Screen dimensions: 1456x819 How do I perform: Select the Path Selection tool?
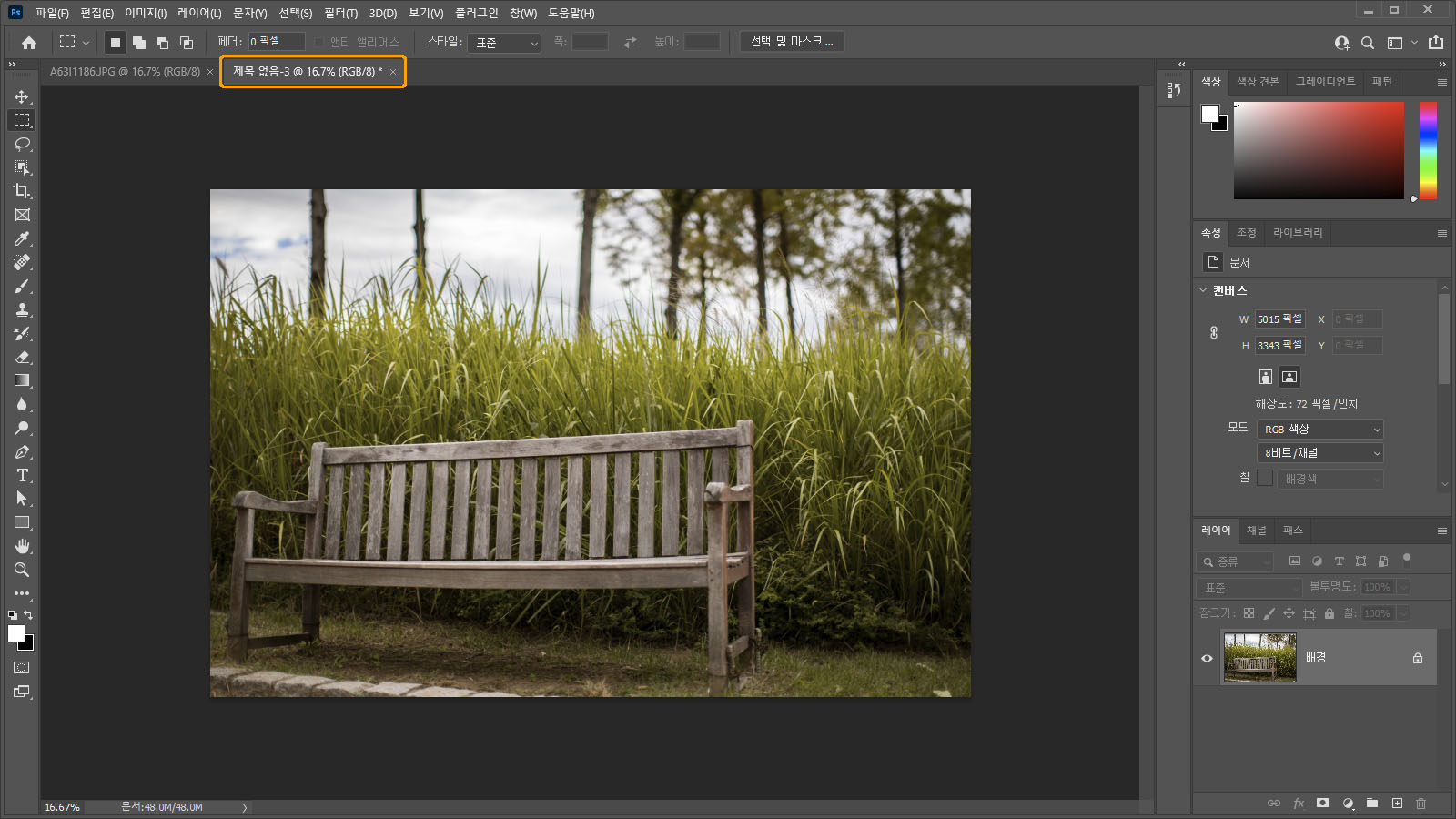click(x=22, y=499)
